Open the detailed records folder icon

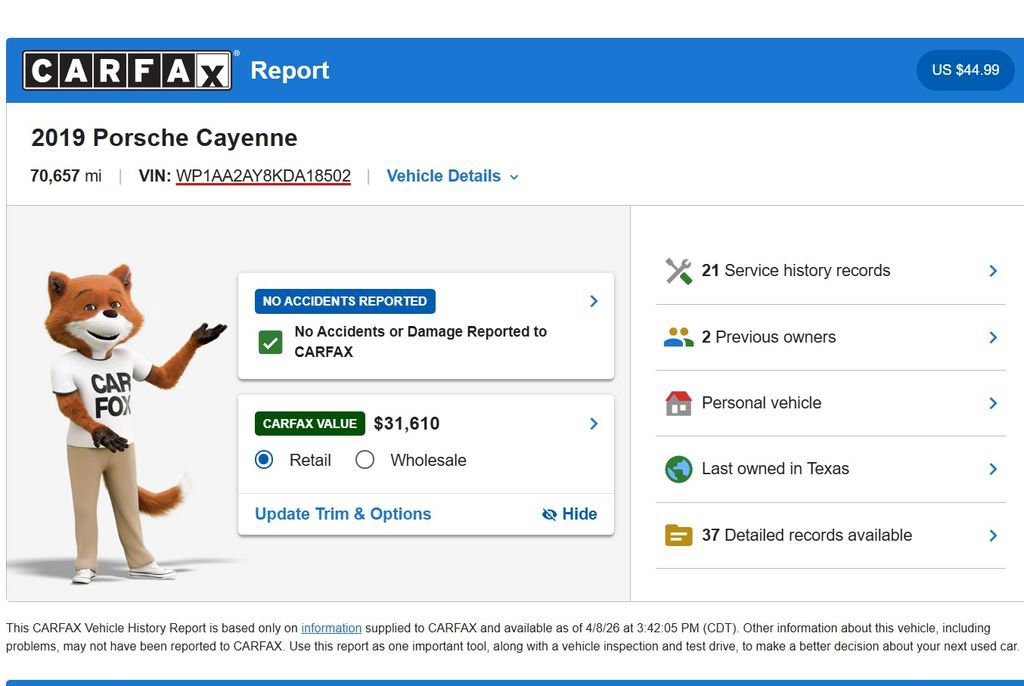pyautogui.click(x=678, y=535)
